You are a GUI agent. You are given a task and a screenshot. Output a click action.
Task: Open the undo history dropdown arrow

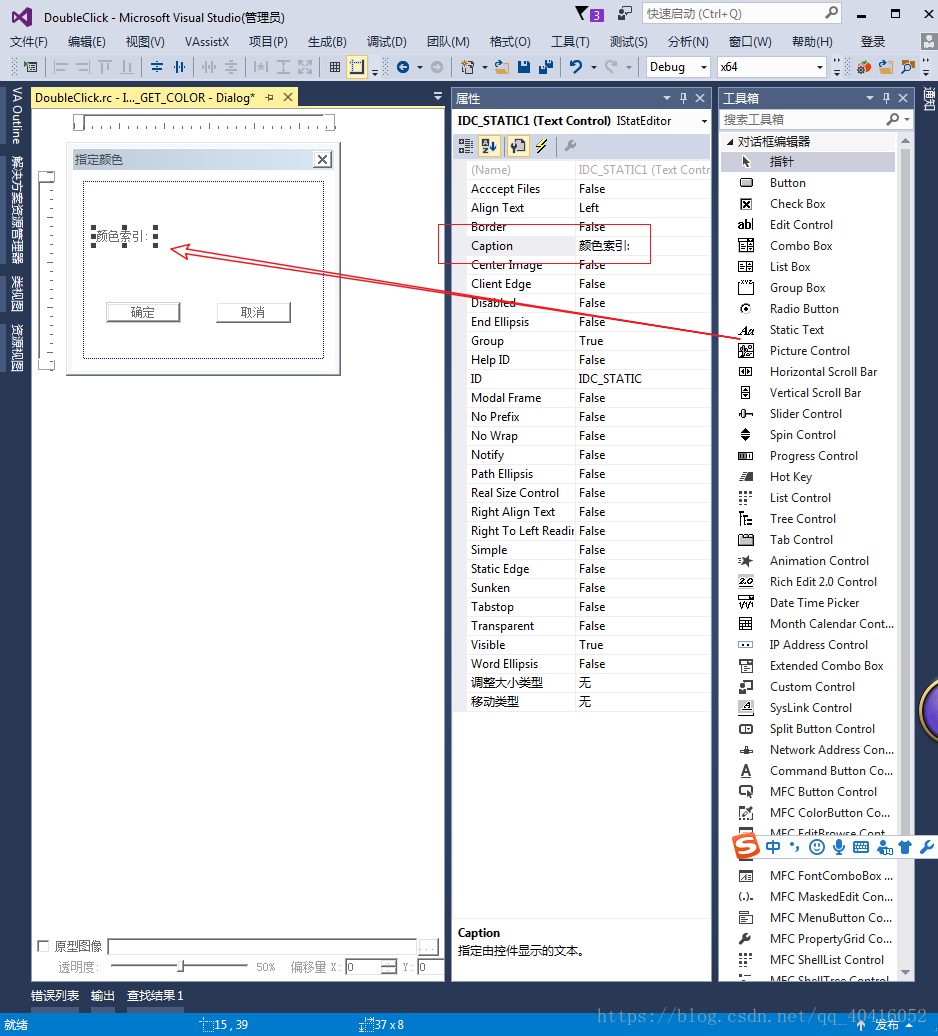[593, 67]
